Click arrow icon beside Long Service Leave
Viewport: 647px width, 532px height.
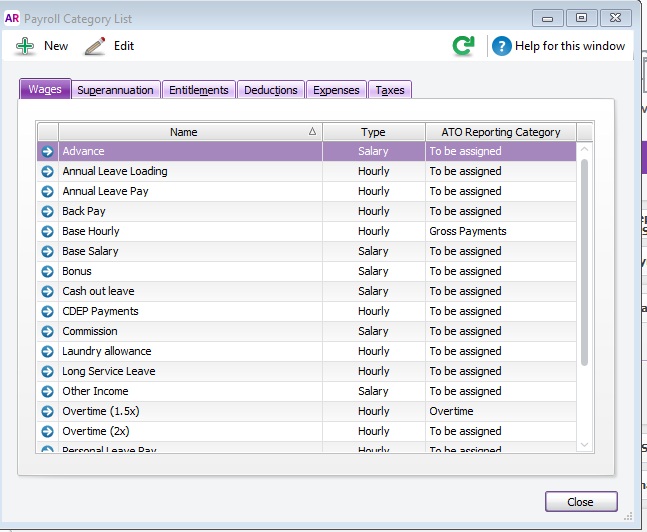[47, 372]
